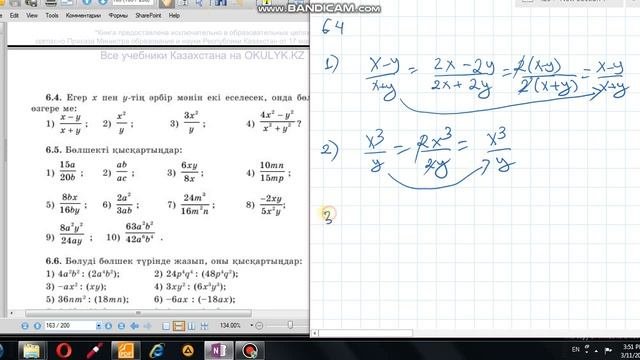Image resolution: width=640 pixels, height=360 pixels.
Task: Switch to single page layout
Action: pos(166,326)
